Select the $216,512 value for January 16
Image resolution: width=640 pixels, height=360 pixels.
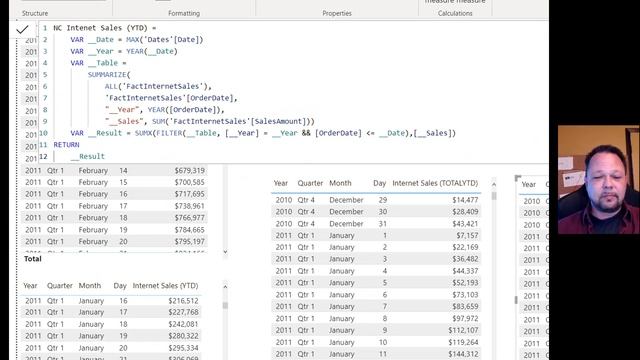183,301
